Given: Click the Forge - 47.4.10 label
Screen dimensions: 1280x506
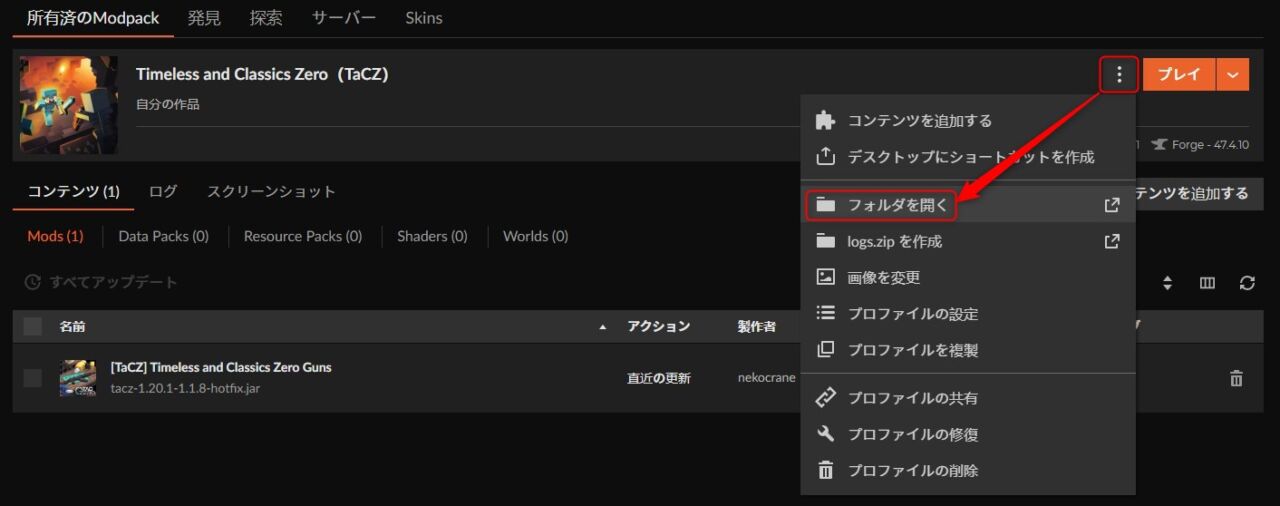Looking at the screenshot, I should click(1199, 145).
